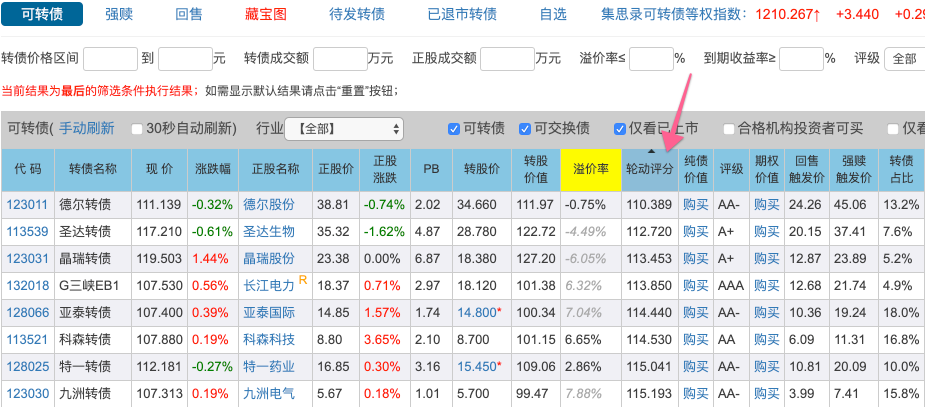Click 纯债价值 购买 link in 德尔转债 row

(x=696, y=205)
